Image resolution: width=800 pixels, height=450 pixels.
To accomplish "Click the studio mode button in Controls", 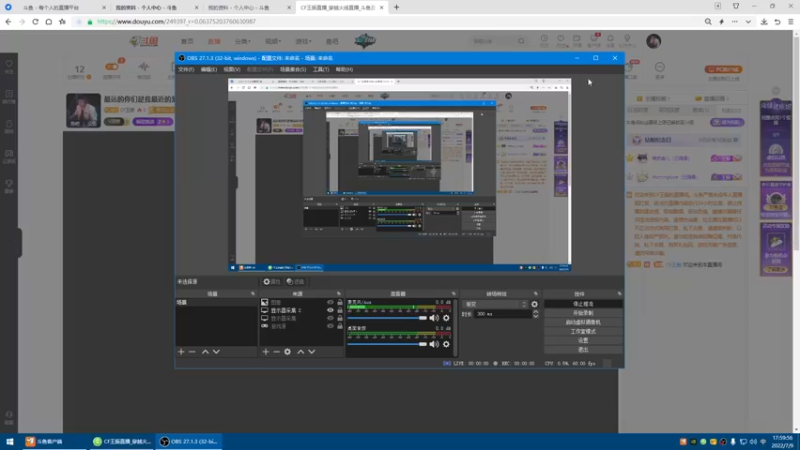I will point(583,332).
